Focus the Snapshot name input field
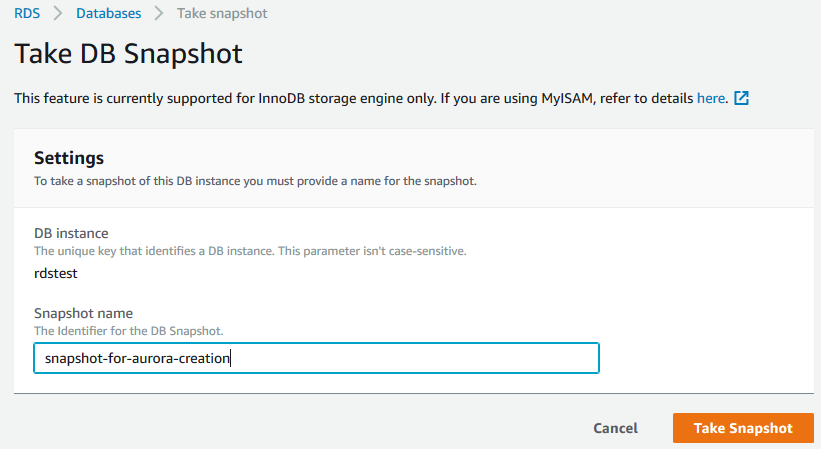The image size is (821, 449). (x=316, y=358)
